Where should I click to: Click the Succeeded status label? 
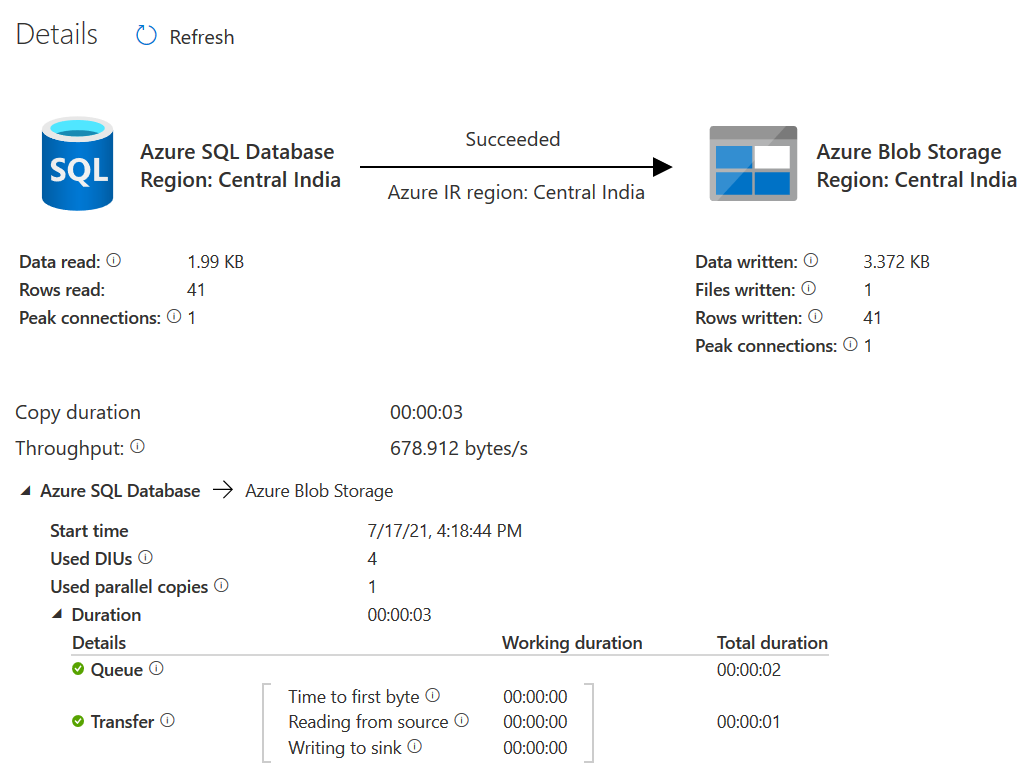(x=512, y=139)
